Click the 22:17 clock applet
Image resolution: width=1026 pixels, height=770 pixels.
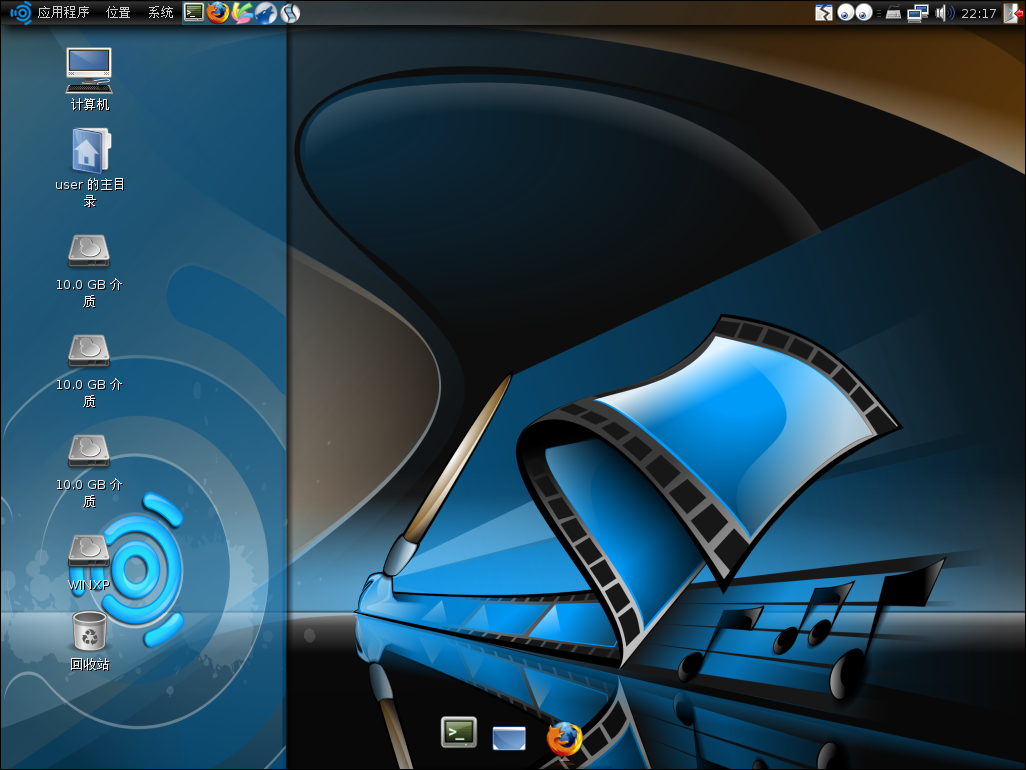coord(978,13)
